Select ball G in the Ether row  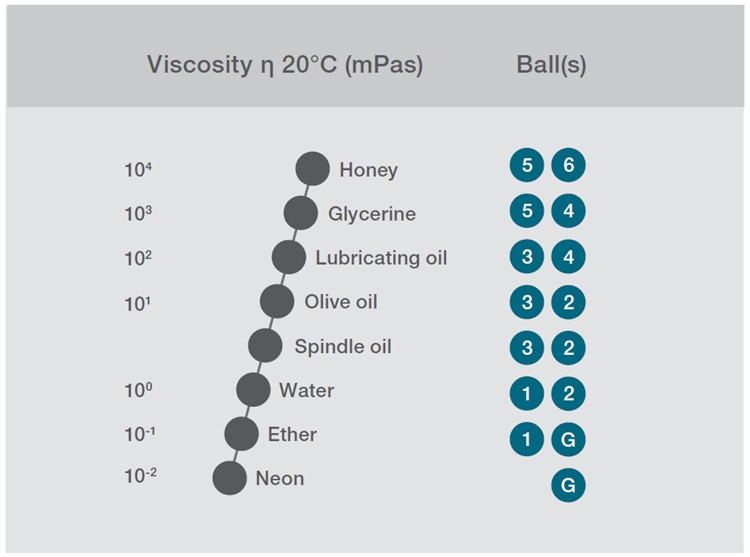[x=568, y=439]
